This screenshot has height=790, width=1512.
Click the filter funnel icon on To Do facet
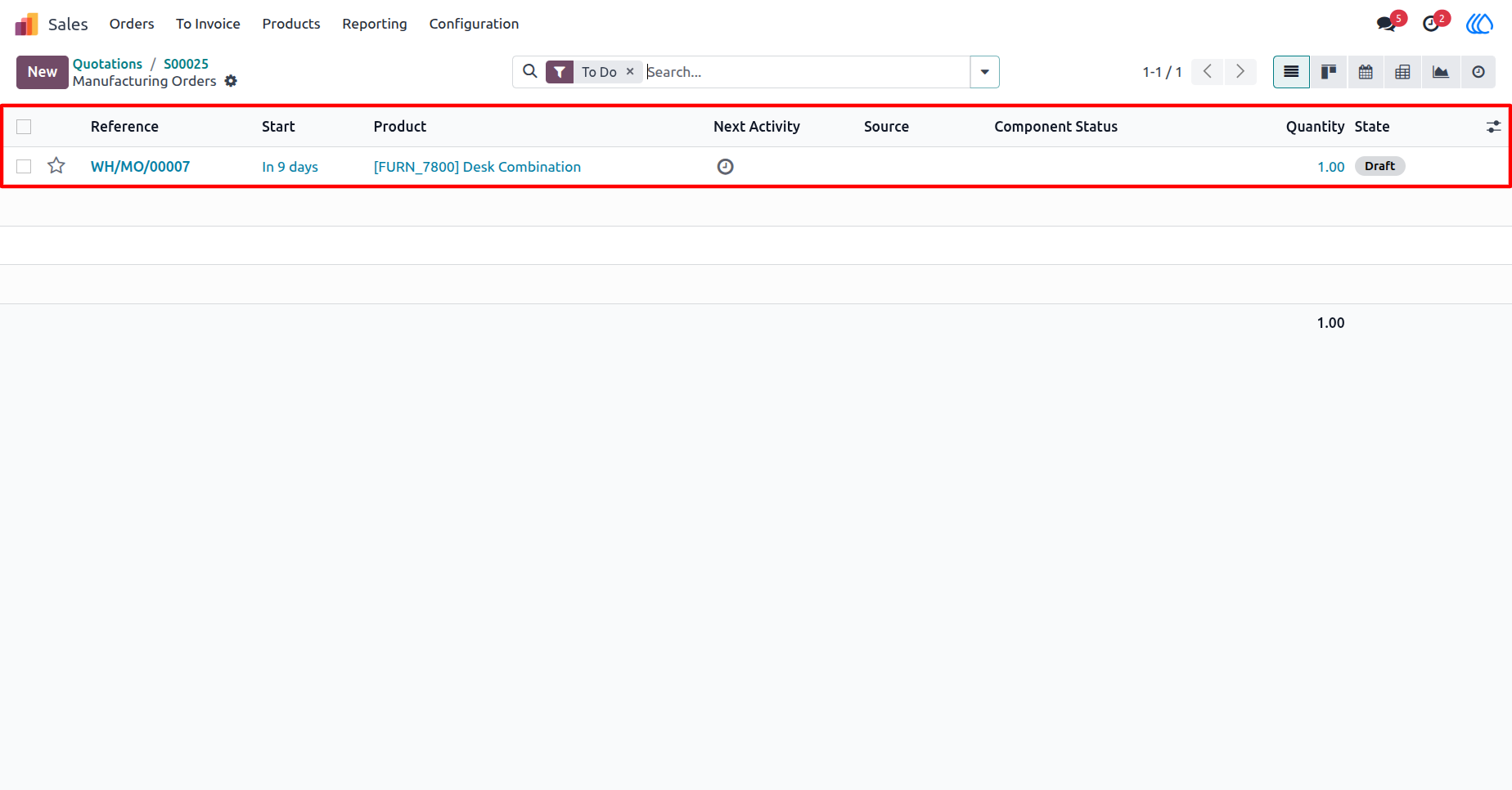[x=560, y=72]
